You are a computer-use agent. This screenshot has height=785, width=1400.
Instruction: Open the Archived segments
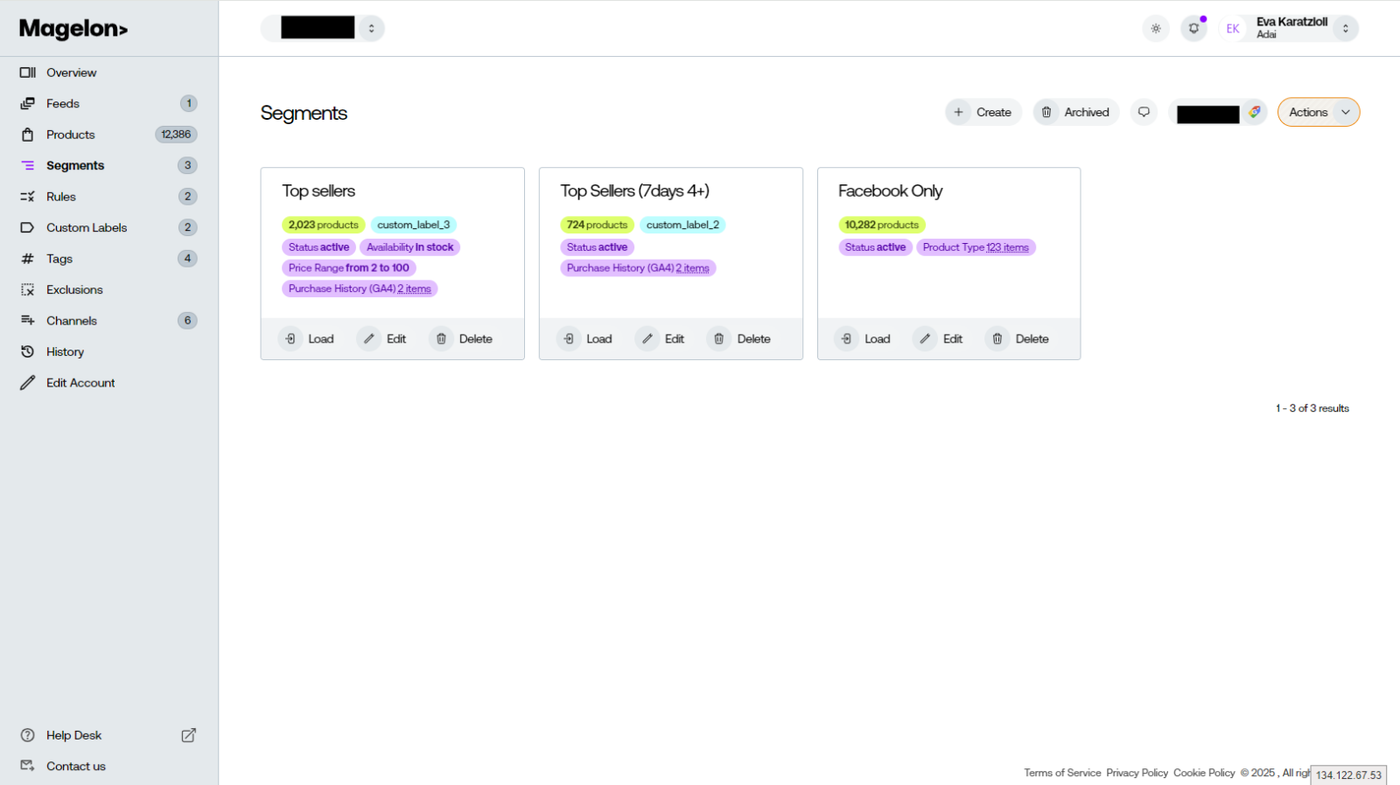tap(1076, 112)
